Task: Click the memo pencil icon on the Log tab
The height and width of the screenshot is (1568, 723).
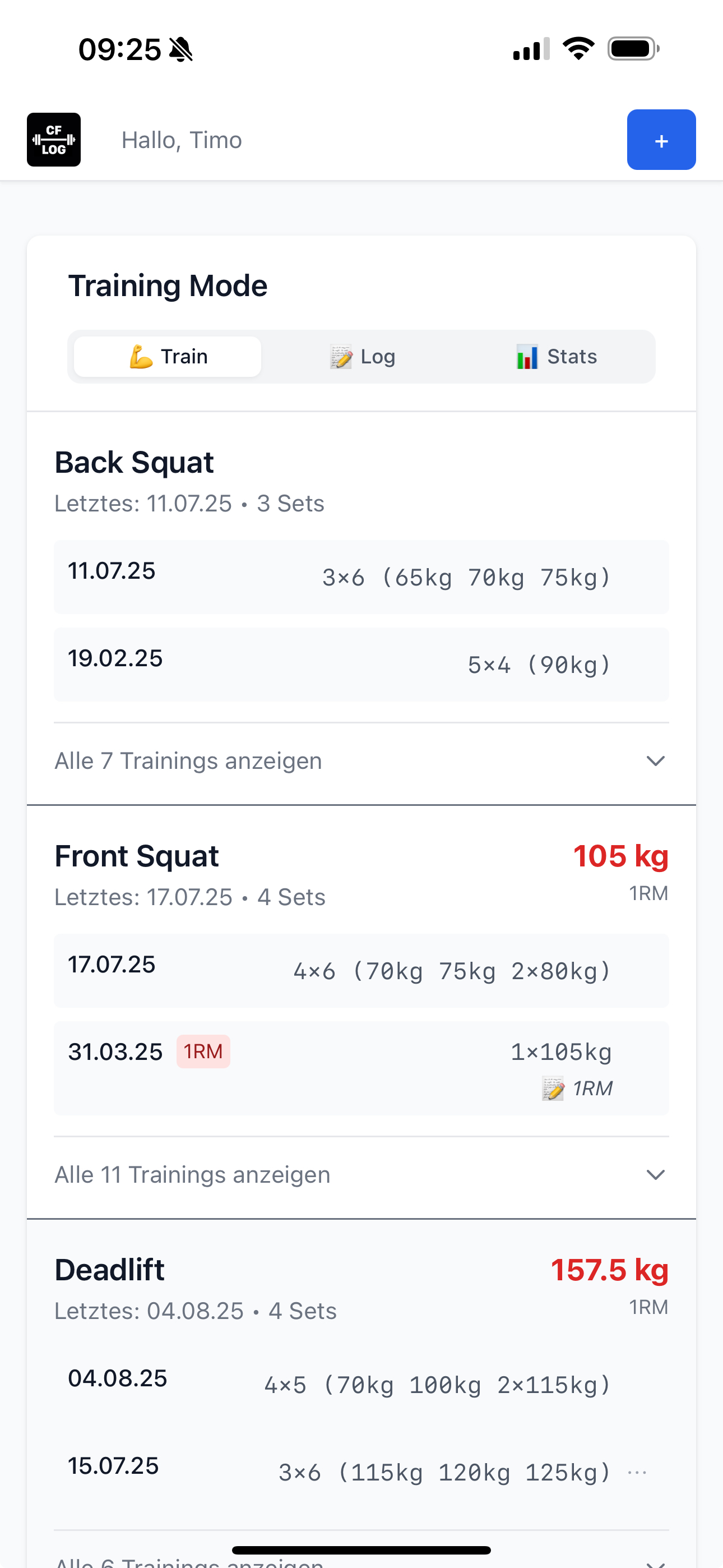Action: click(341, 356)
